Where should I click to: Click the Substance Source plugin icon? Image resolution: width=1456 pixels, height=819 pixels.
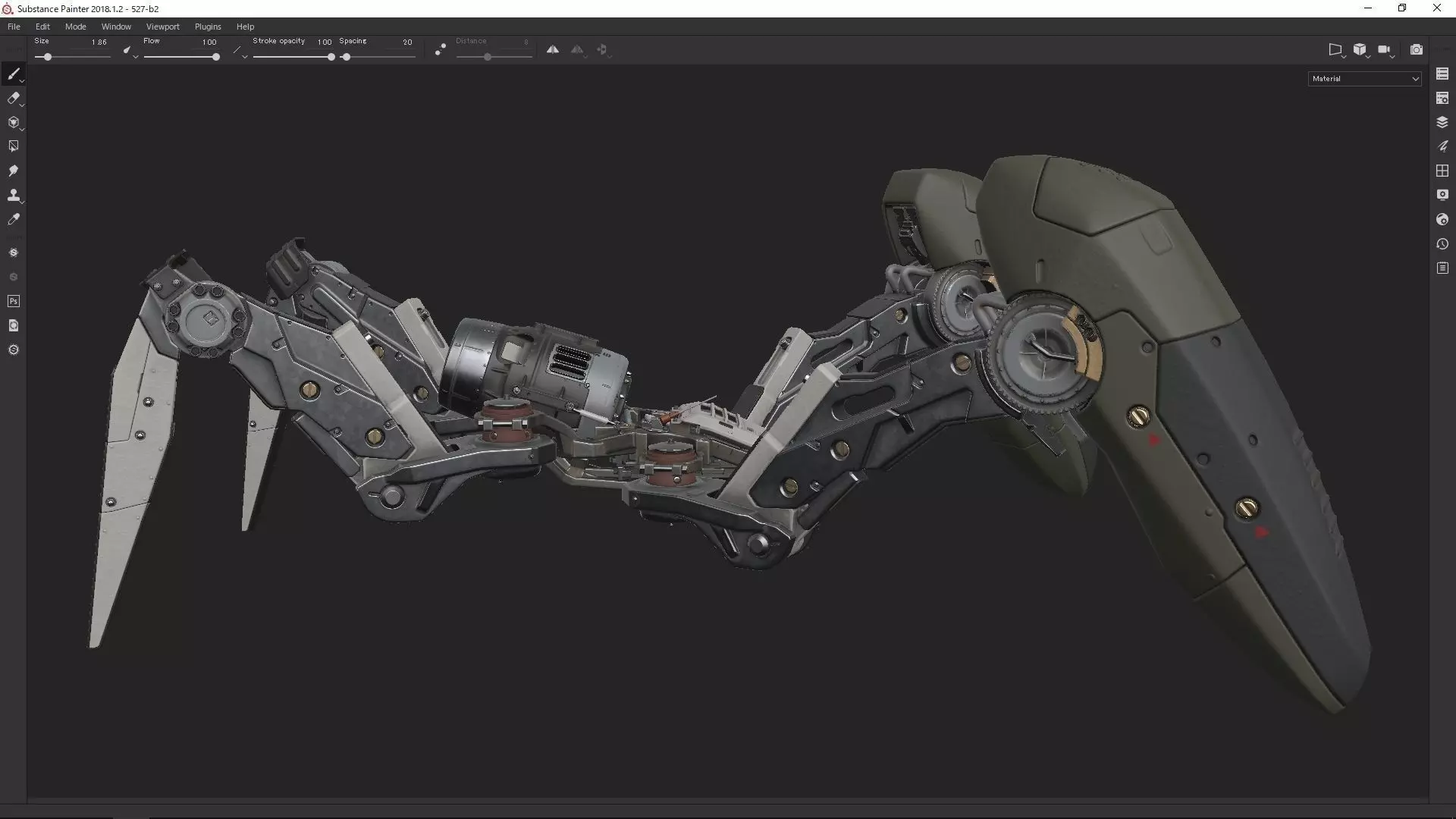[13, 253]
